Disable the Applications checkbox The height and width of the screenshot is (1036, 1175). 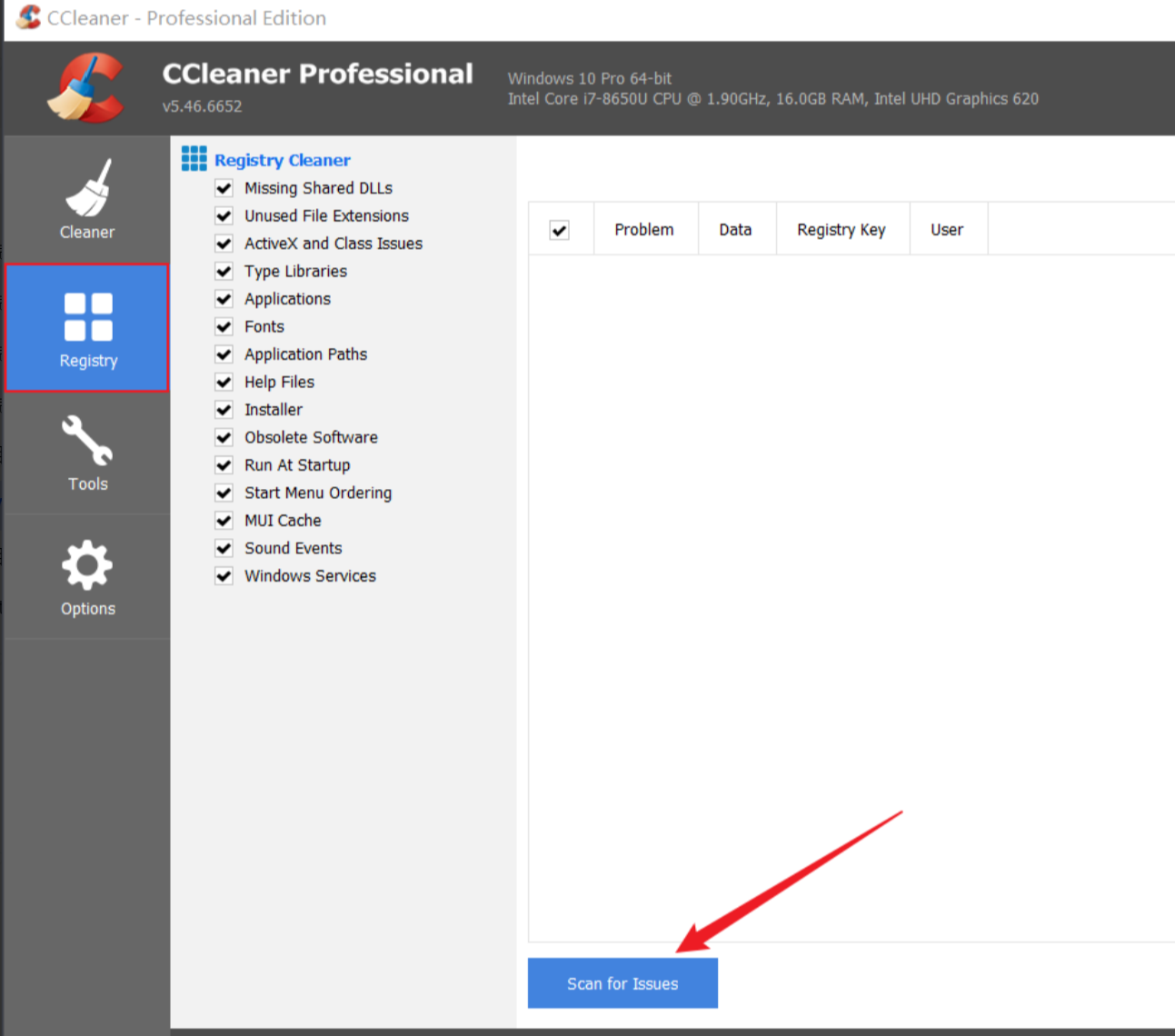[224, 299]
